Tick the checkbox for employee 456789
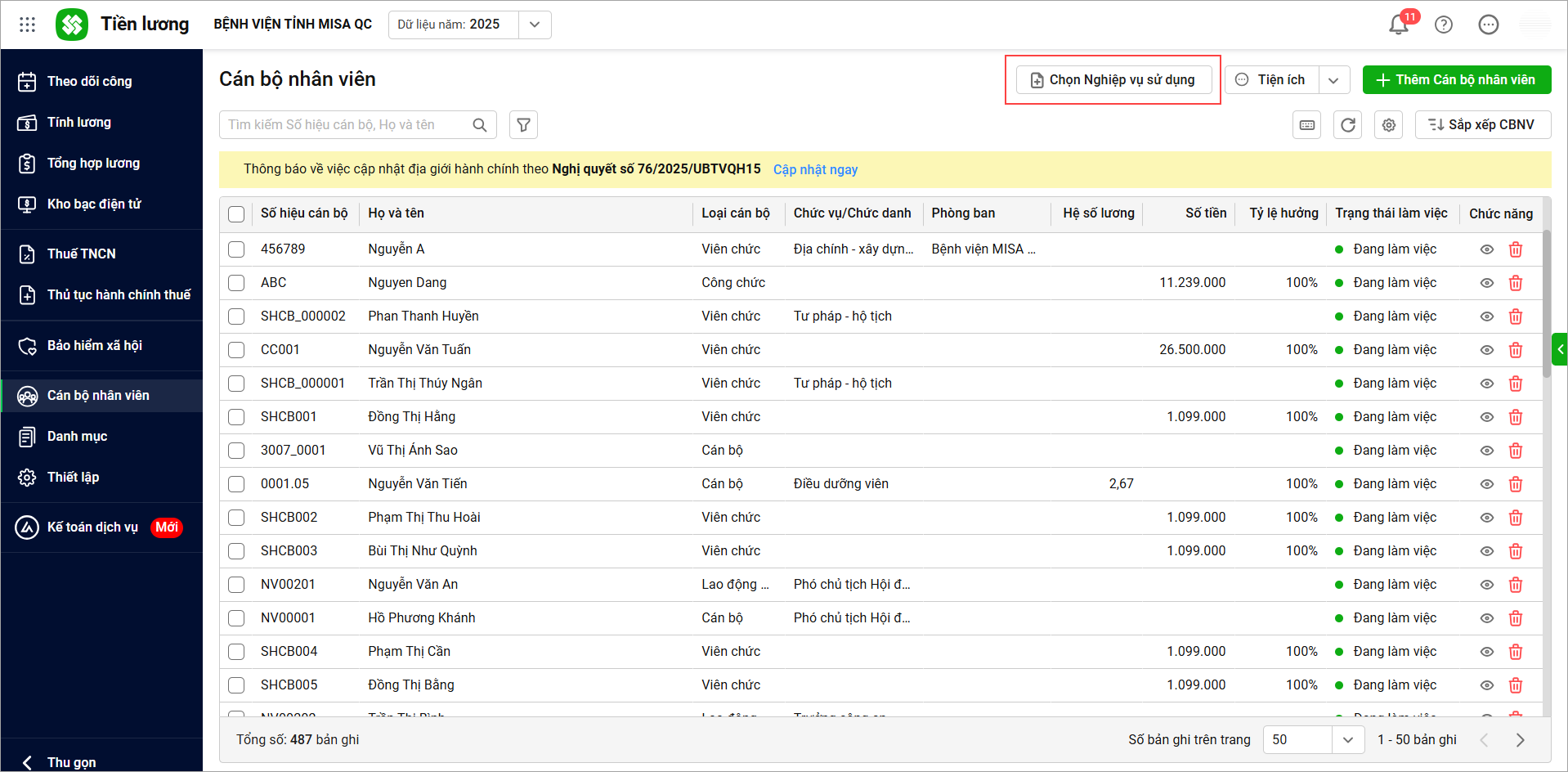Viewport: 1568px width, 772px height. [236, 249]
